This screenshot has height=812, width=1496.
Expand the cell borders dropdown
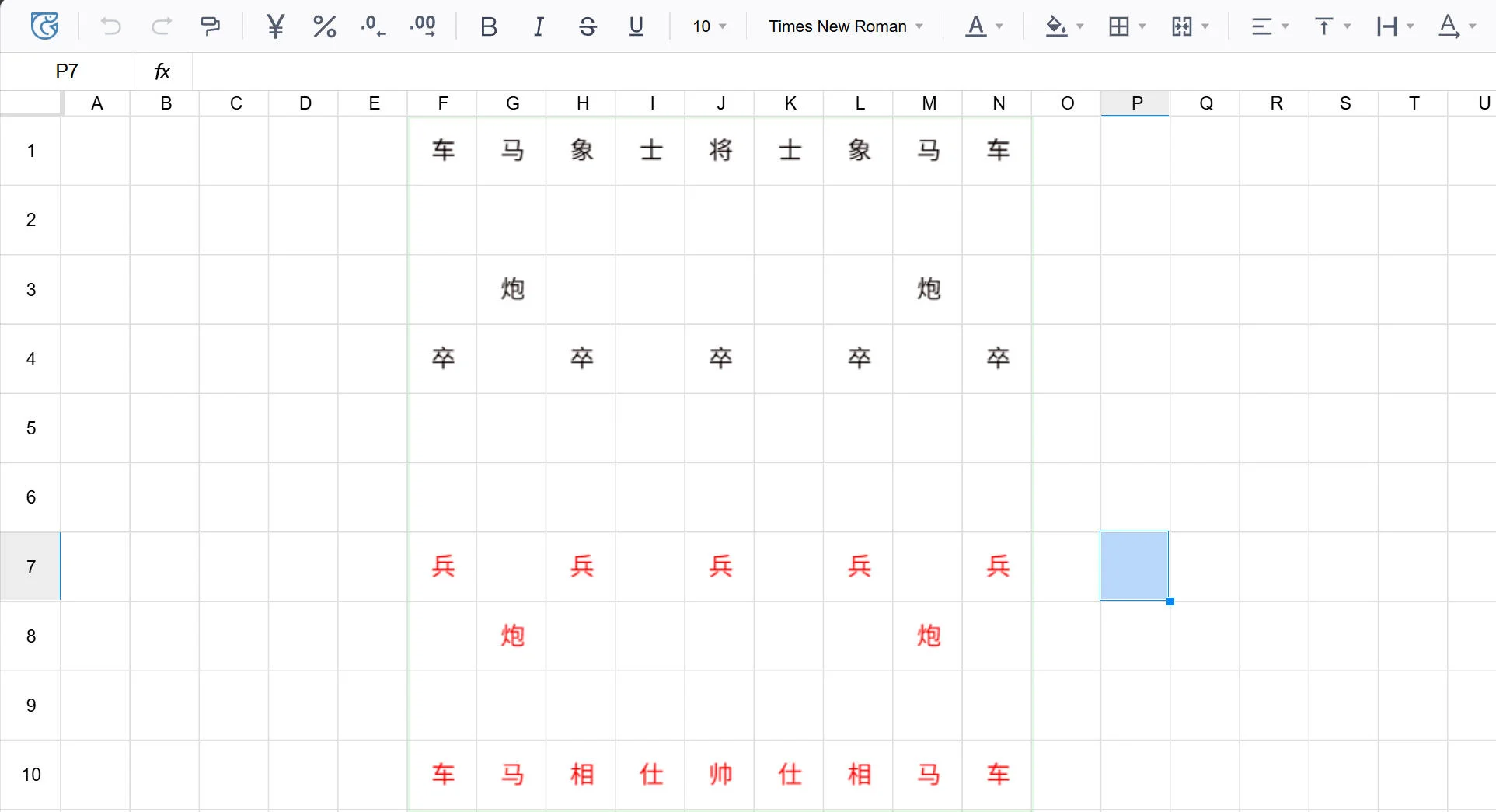1142,26
